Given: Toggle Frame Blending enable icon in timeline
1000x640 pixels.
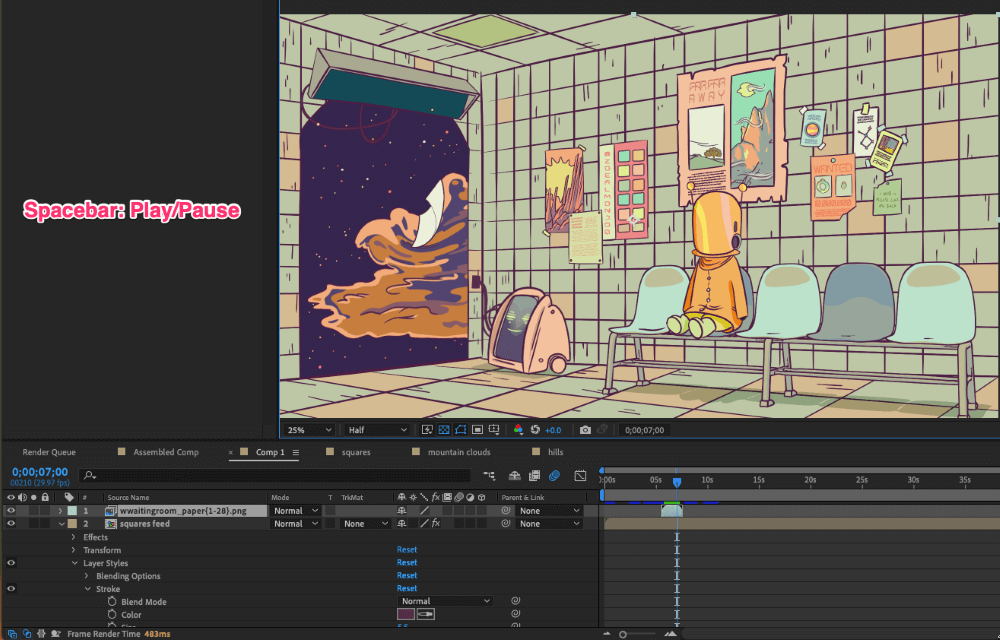Looking at the screenshot, I should click(x=534, y=476).
